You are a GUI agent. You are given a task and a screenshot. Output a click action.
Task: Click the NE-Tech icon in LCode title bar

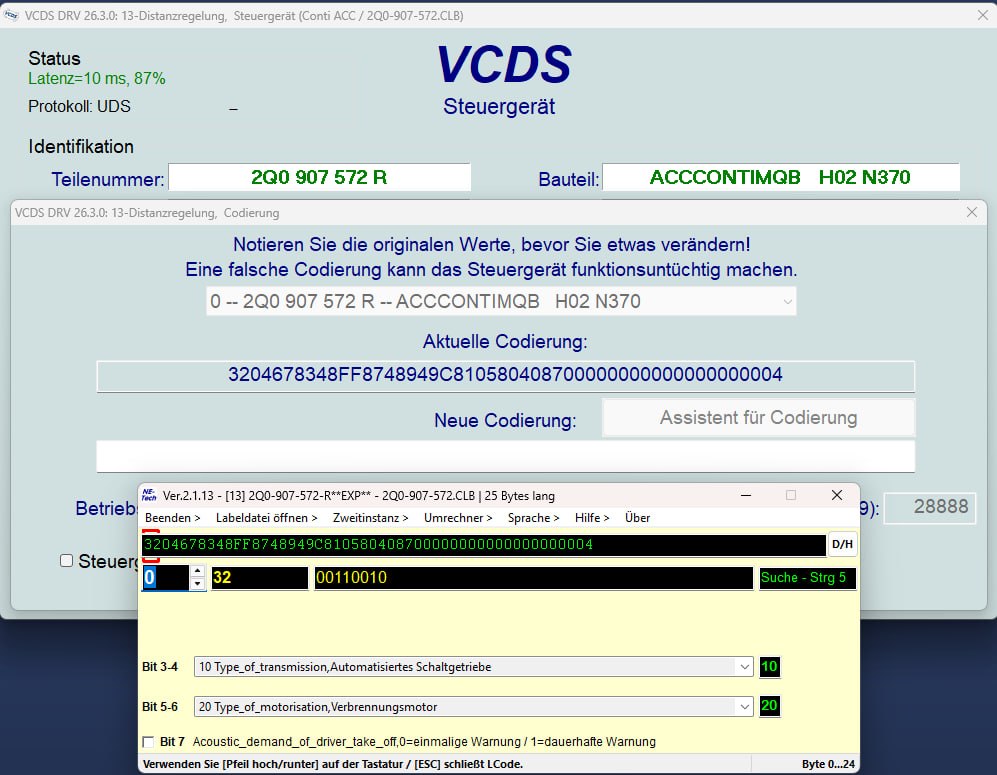pyautogui.click(x=149, y=495)
